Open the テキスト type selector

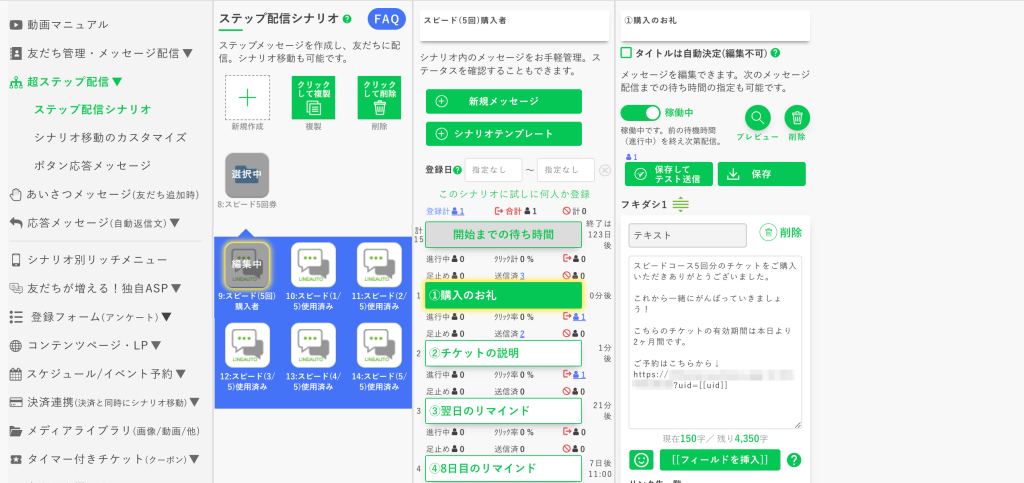[688, 235]
